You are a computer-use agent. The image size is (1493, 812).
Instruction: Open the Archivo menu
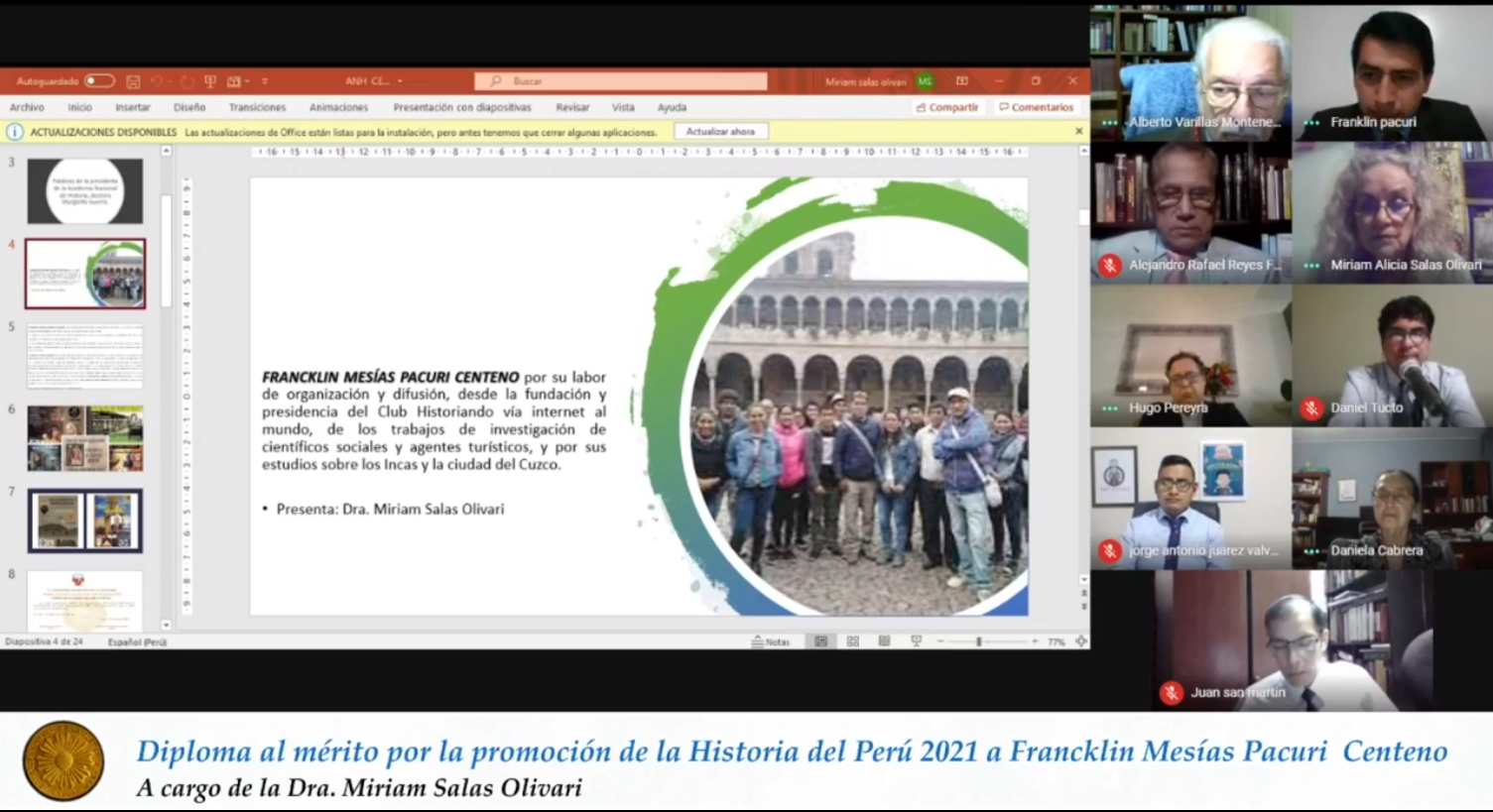[x=27, y=107]
